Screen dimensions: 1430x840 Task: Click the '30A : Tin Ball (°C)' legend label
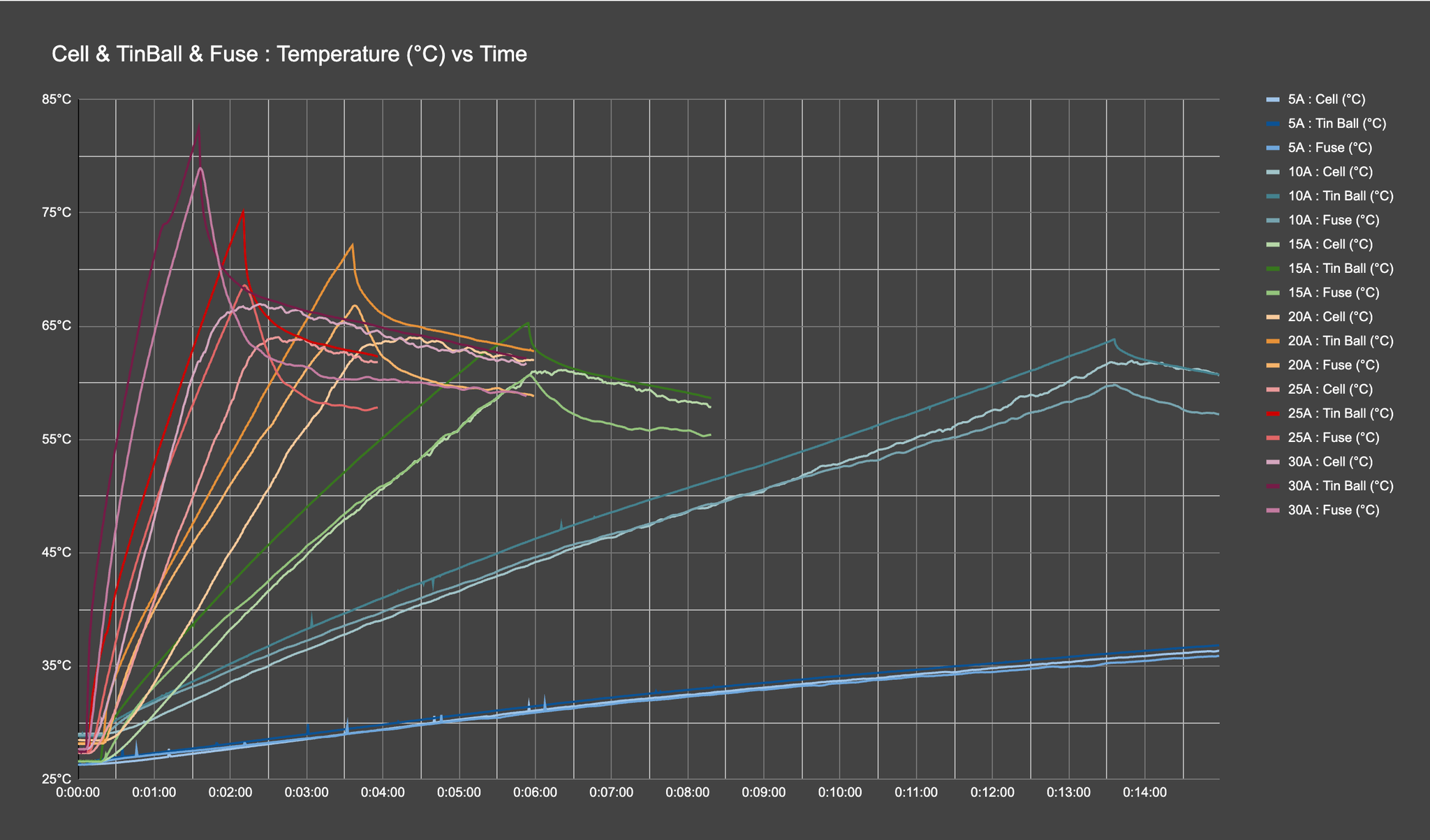[x=1341, y=486]
